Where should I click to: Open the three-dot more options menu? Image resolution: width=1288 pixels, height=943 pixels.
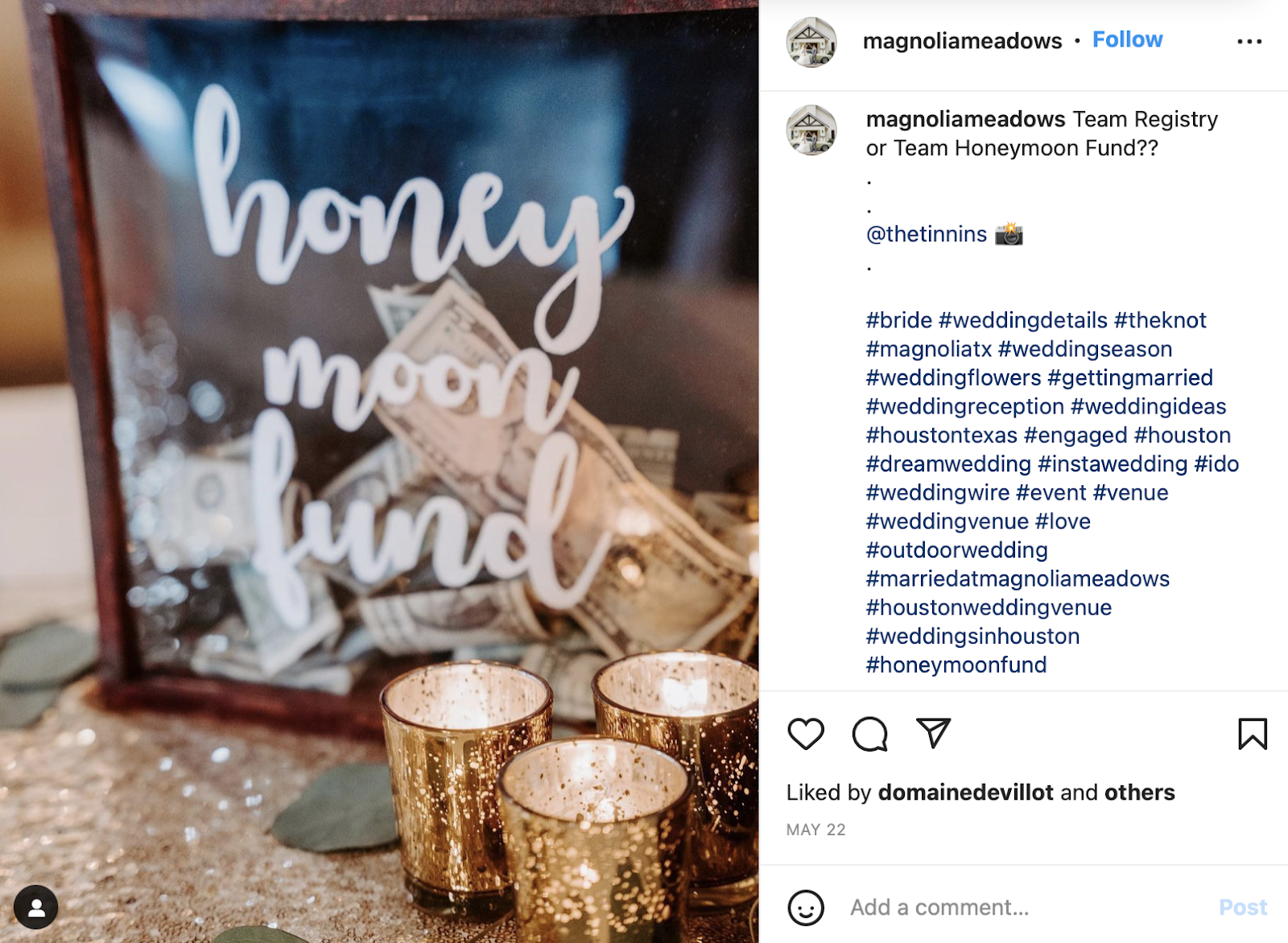pyautogui.click(x=1249, y=41)
